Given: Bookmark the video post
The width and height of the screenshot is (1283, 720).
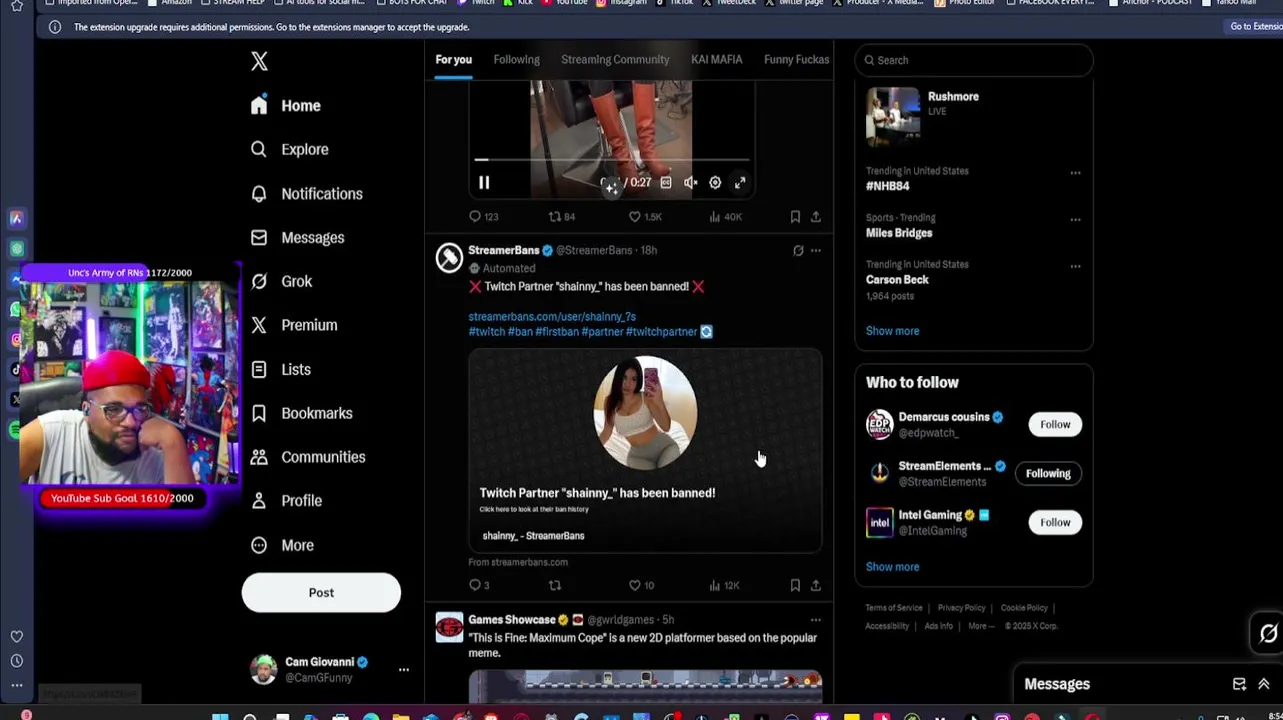Looking at the screenshot, I should coord(795,217).
